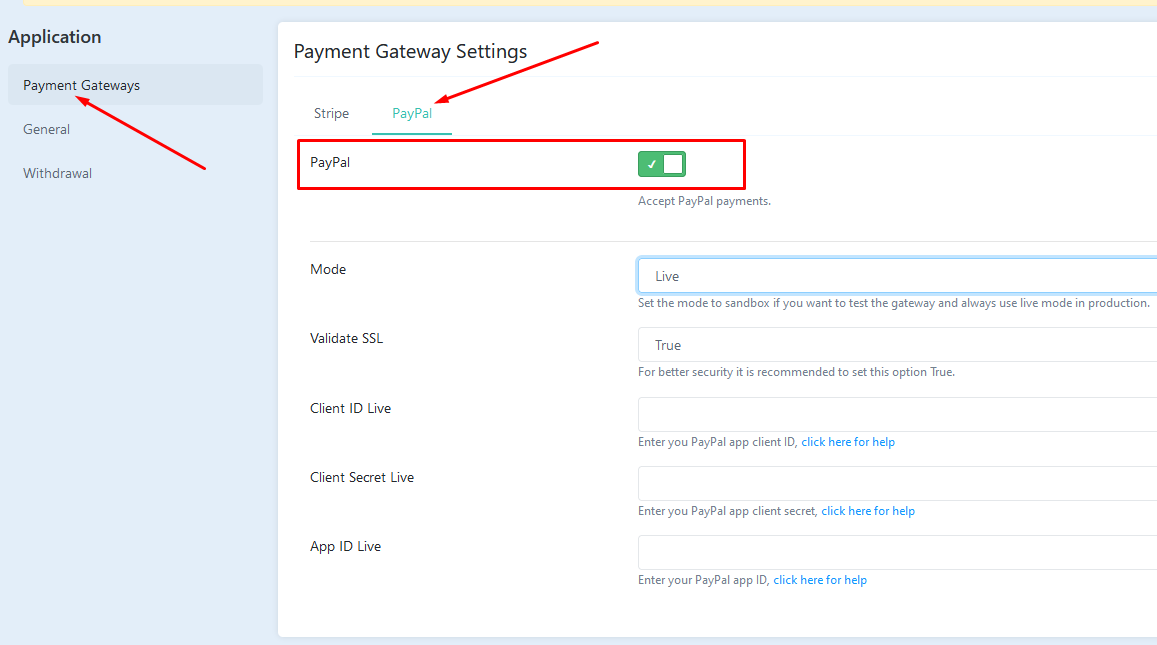Open the Validate SSL dropdown showing True

[897, 345]
